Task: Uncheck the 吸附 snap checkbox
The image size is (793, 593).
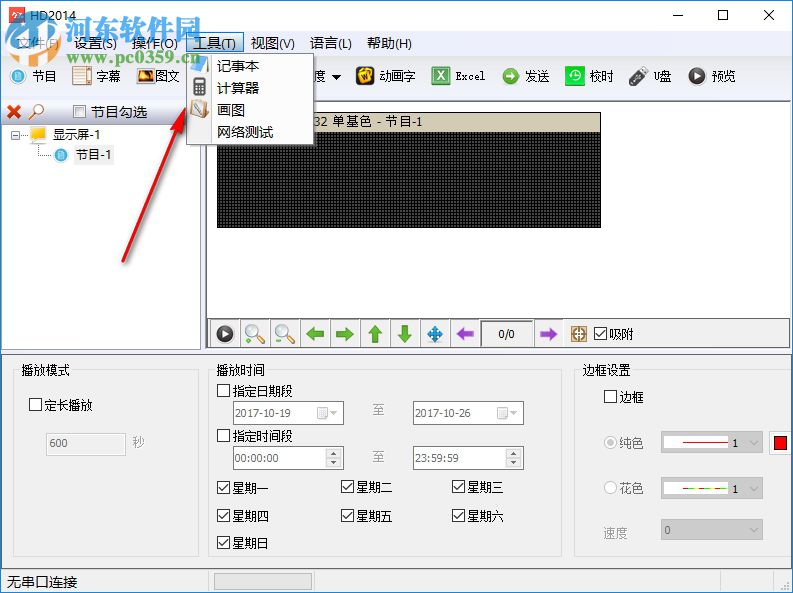Action: pos(600,334)
